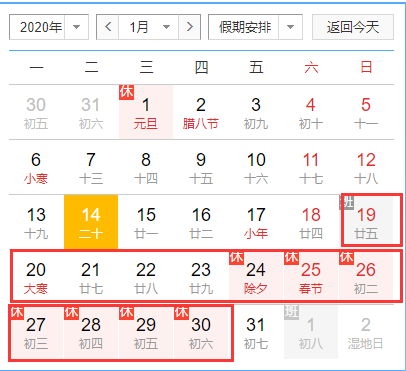The image size is (406, 371).
Task: Select January 17 小年
Action: [x=256, y=222]
